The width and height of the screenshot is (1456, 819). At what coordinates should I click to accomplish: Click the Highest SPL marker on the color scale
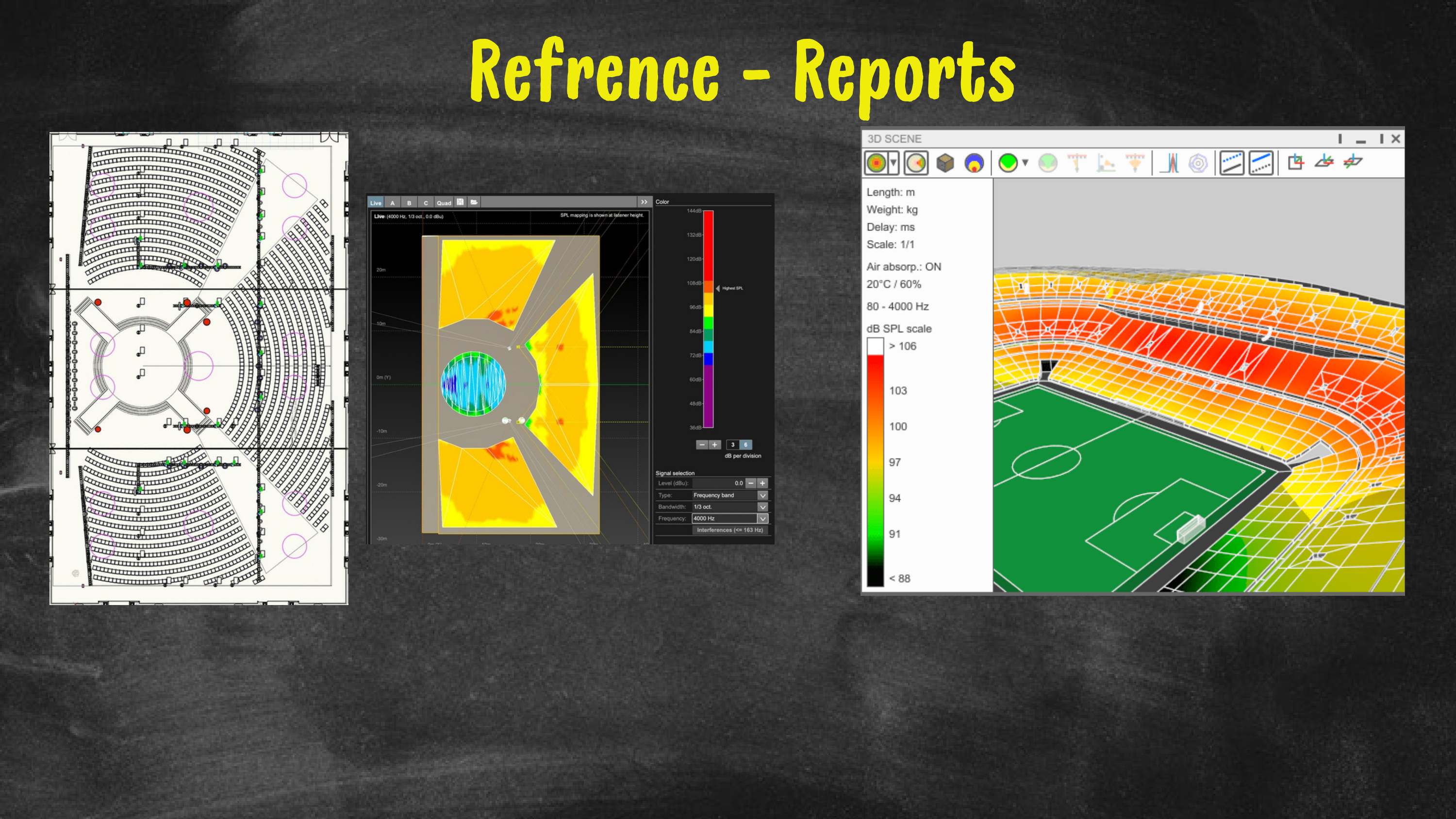click(x=718, y=288)
